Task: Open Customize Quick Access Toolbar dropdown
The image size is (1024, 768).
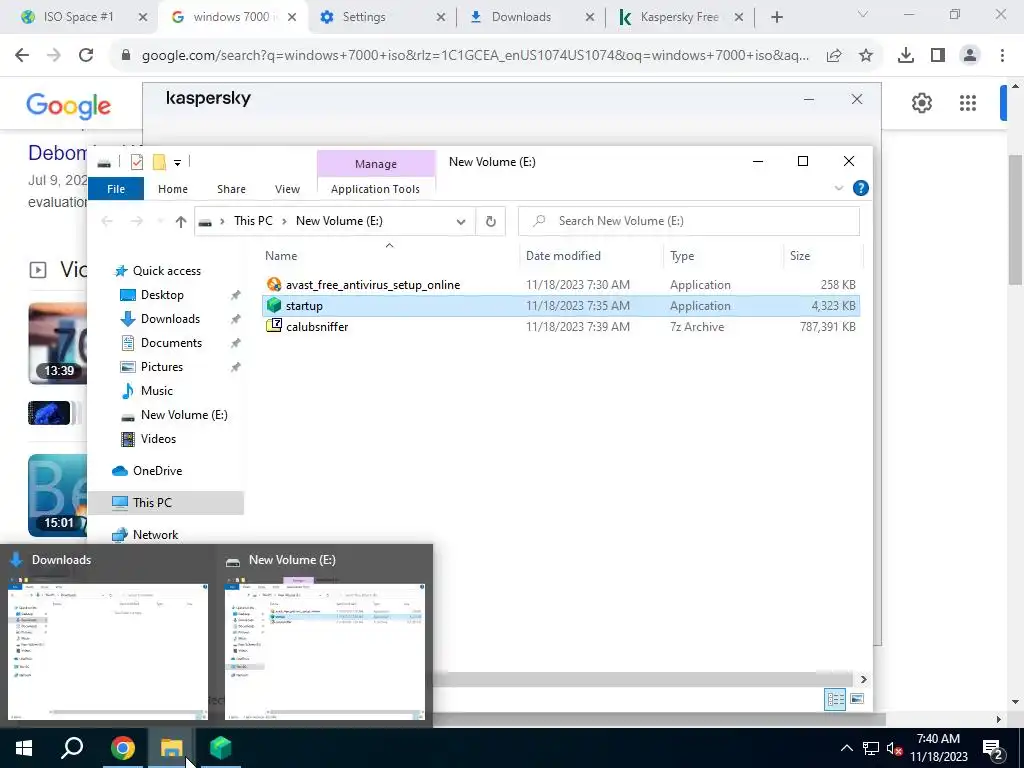Action: tap(177, 163)
